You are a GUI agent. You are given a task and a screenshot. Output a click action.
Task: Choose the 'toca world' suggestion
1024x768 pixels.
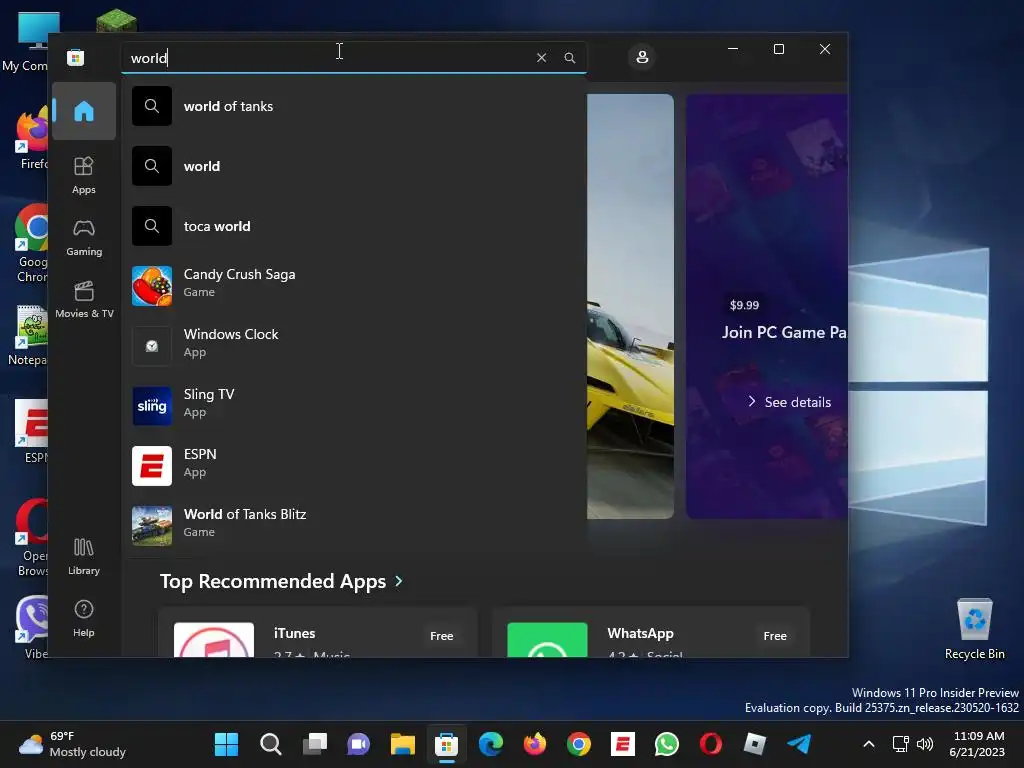click(x=355, y=226)
